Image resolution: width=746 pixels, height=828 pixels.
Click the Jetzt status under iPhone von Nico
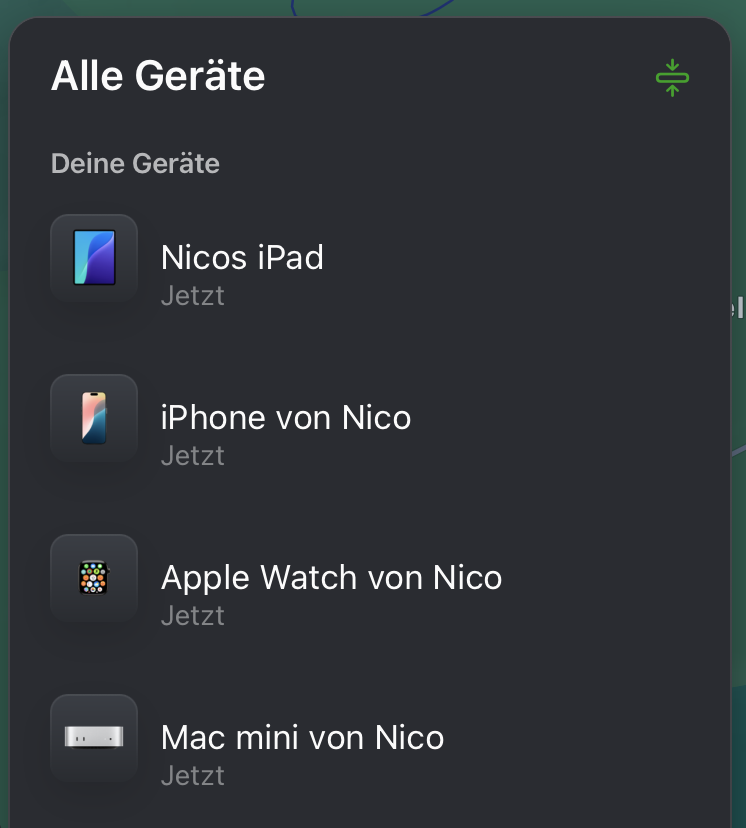pos(192,456)
